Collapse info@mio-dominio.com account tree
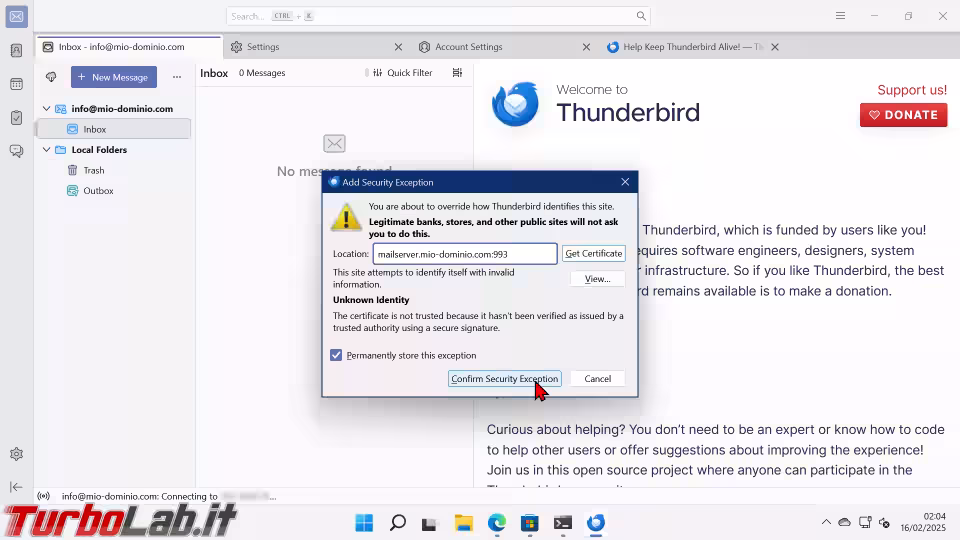The image size is (960, 540). pyautogui.click(x=47, y=108)
